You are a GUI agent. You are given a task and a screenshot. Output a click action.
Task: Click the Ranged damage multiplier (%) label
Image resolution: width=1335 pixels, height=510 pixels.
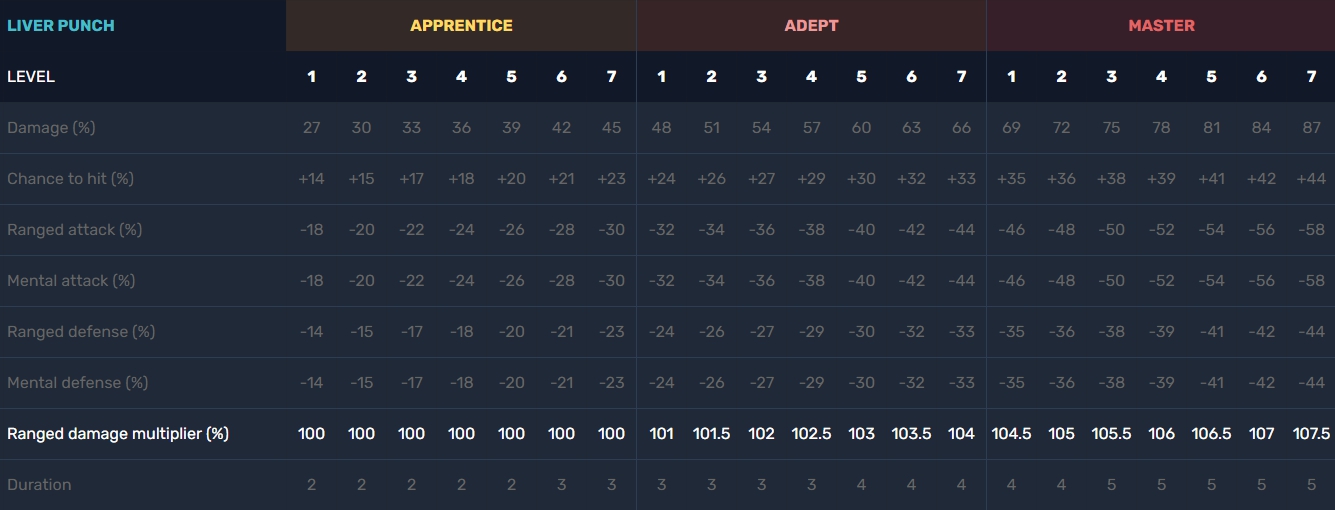tap(118, 434)
